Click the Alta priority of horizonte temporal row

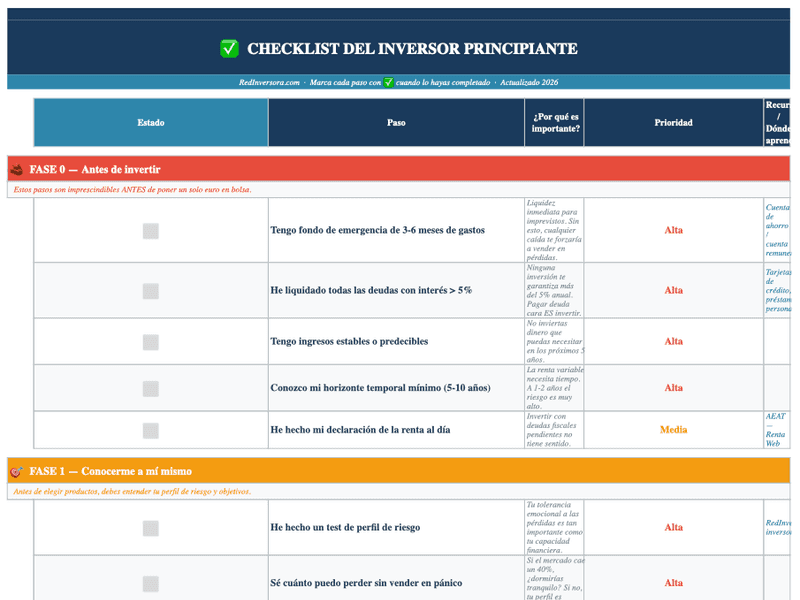[673, 388]
